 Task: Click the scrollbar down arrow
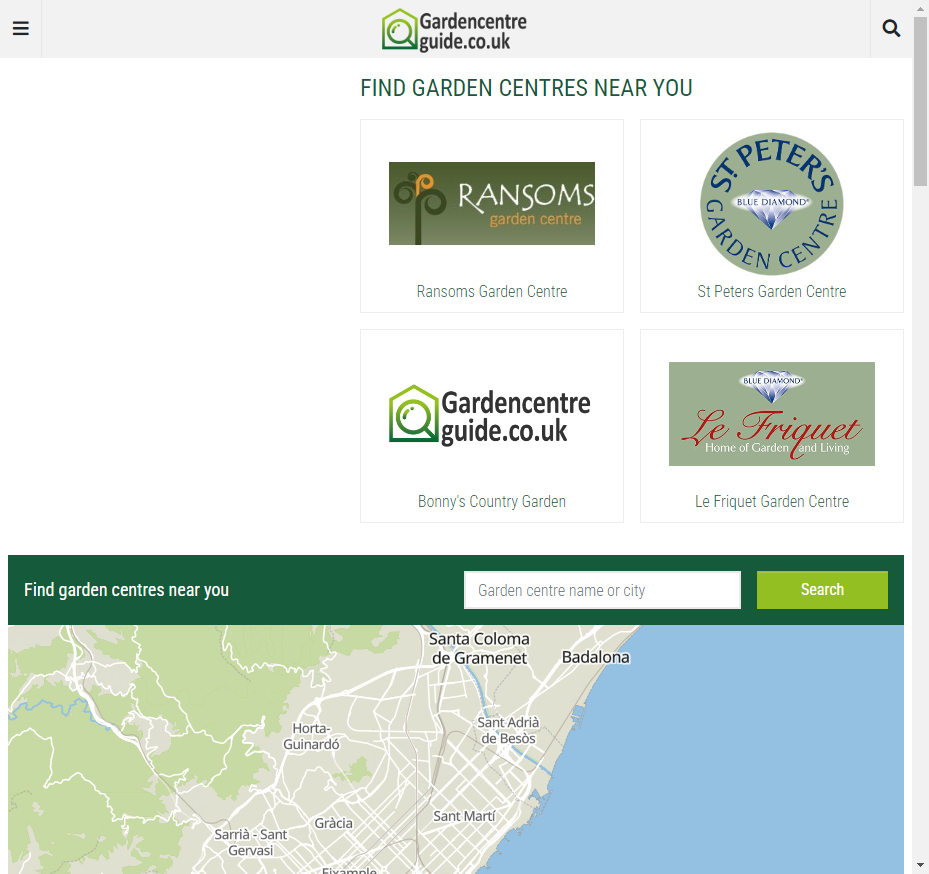click(x=920, y=865)
